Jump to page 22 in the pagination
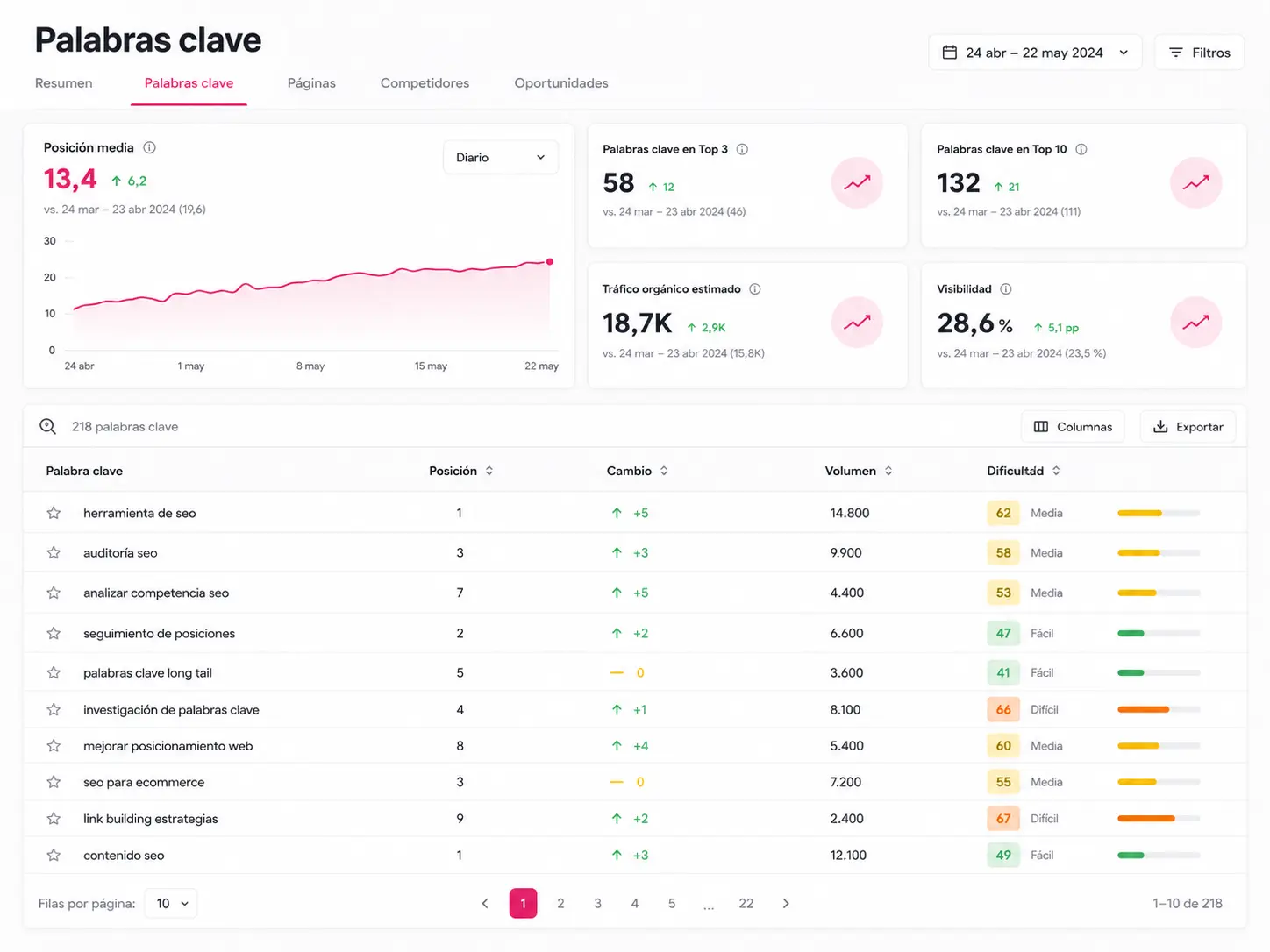This screenshot has width=1270, height=952. [x=746, y=904]
